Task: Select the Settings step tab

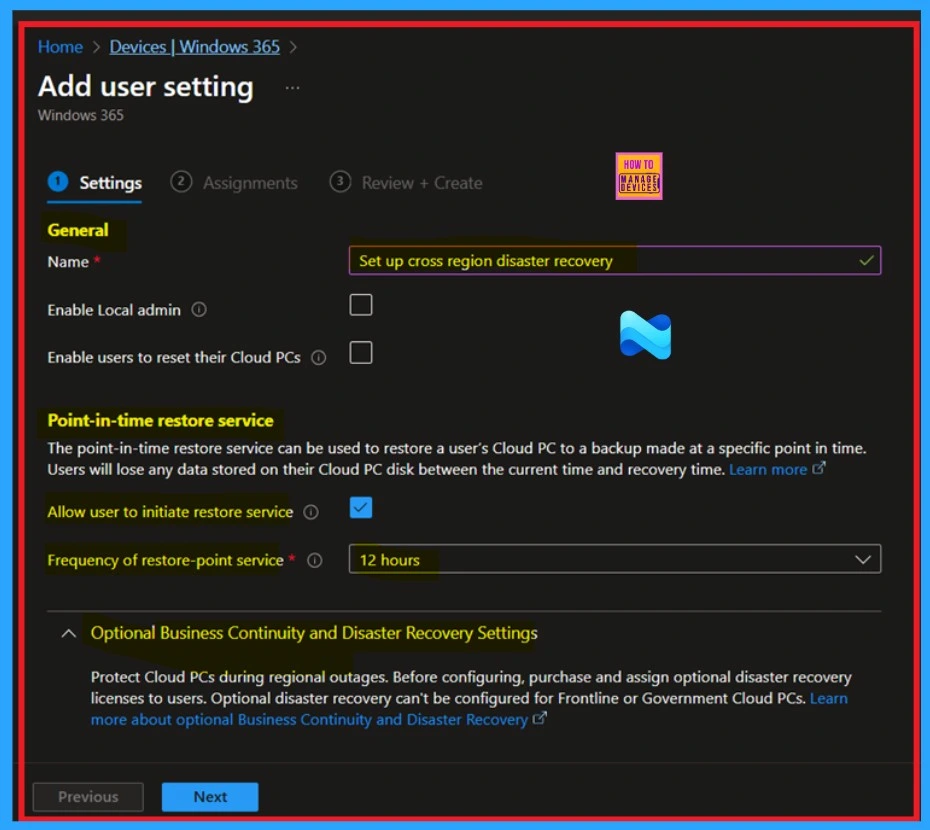Action: (95, 183)
